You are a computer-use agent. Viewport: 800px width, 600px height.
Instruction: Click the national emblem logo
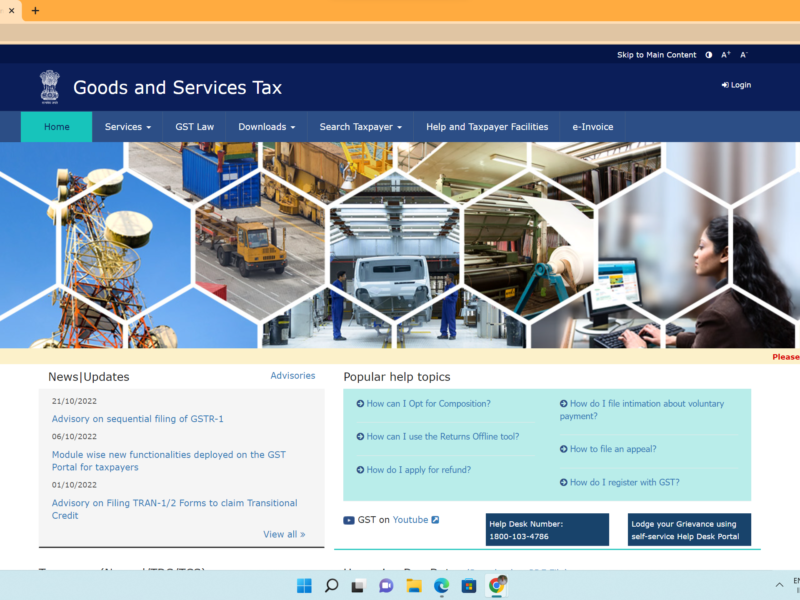49,87
